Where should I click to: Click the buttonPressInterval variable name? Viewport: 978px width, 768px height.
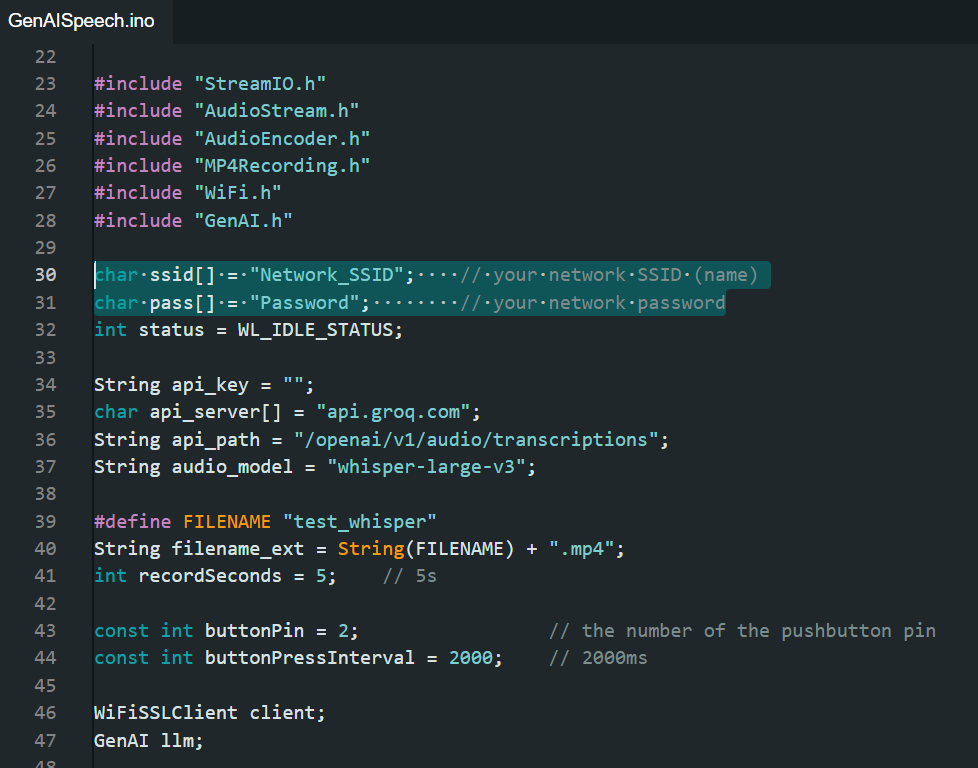[x=309, y=658]
